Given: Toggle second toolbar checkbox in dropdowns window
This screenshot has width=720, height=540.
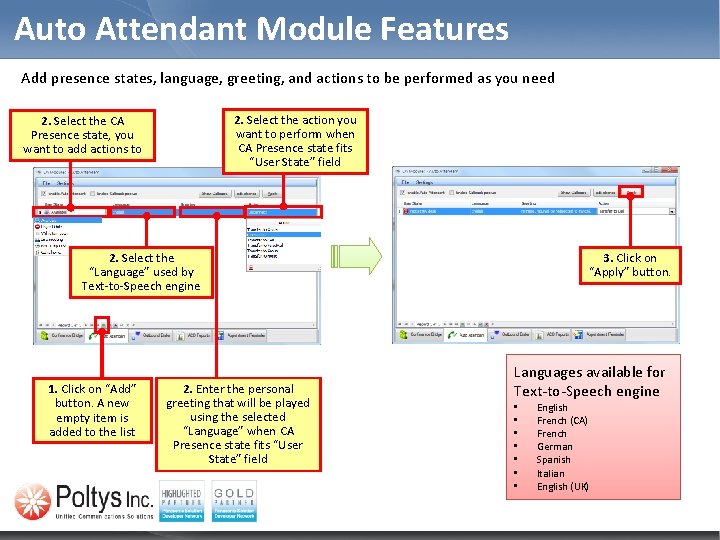Looking at the screenshot, I should [x=92, y=193].
